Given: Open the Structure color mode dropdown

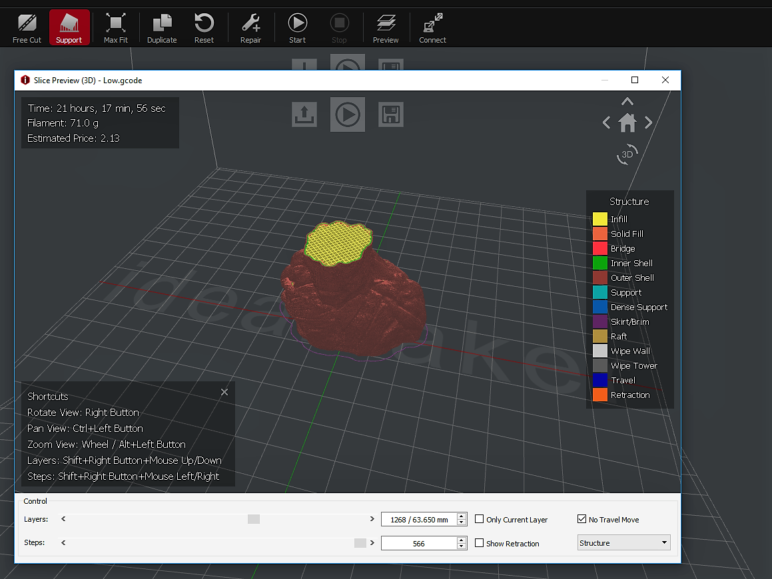Looking at the screenshot, I should 623,543.
